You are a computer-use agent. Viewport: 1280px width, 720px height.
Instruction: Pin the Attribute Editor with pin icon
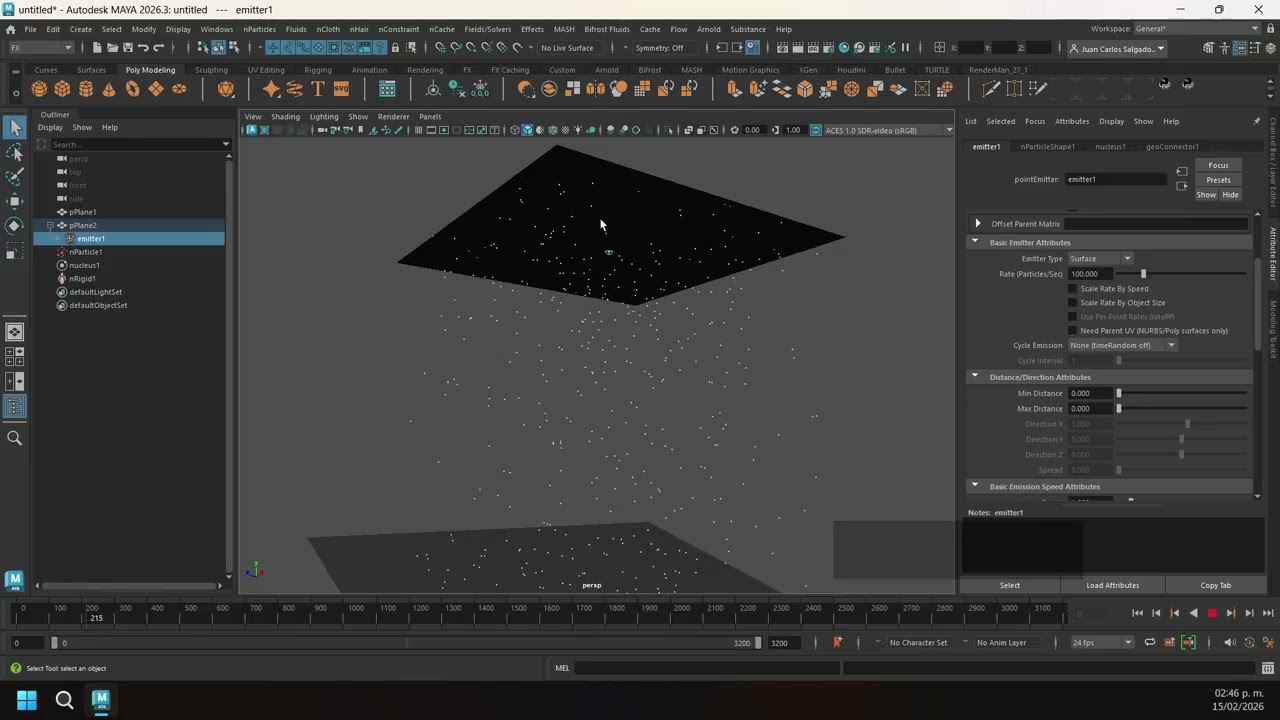tap(1256, 121)
